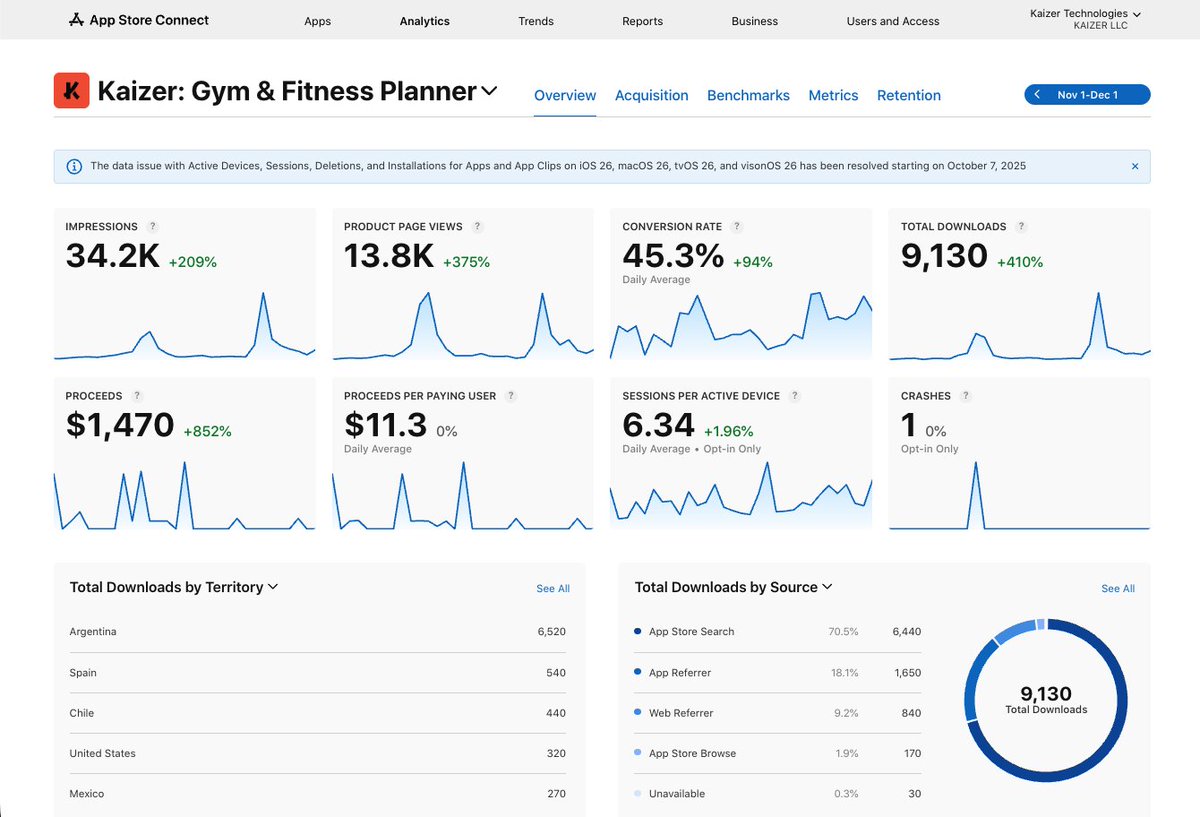
Task: Click See All for downloads by source
Action: click(1118, 589)
